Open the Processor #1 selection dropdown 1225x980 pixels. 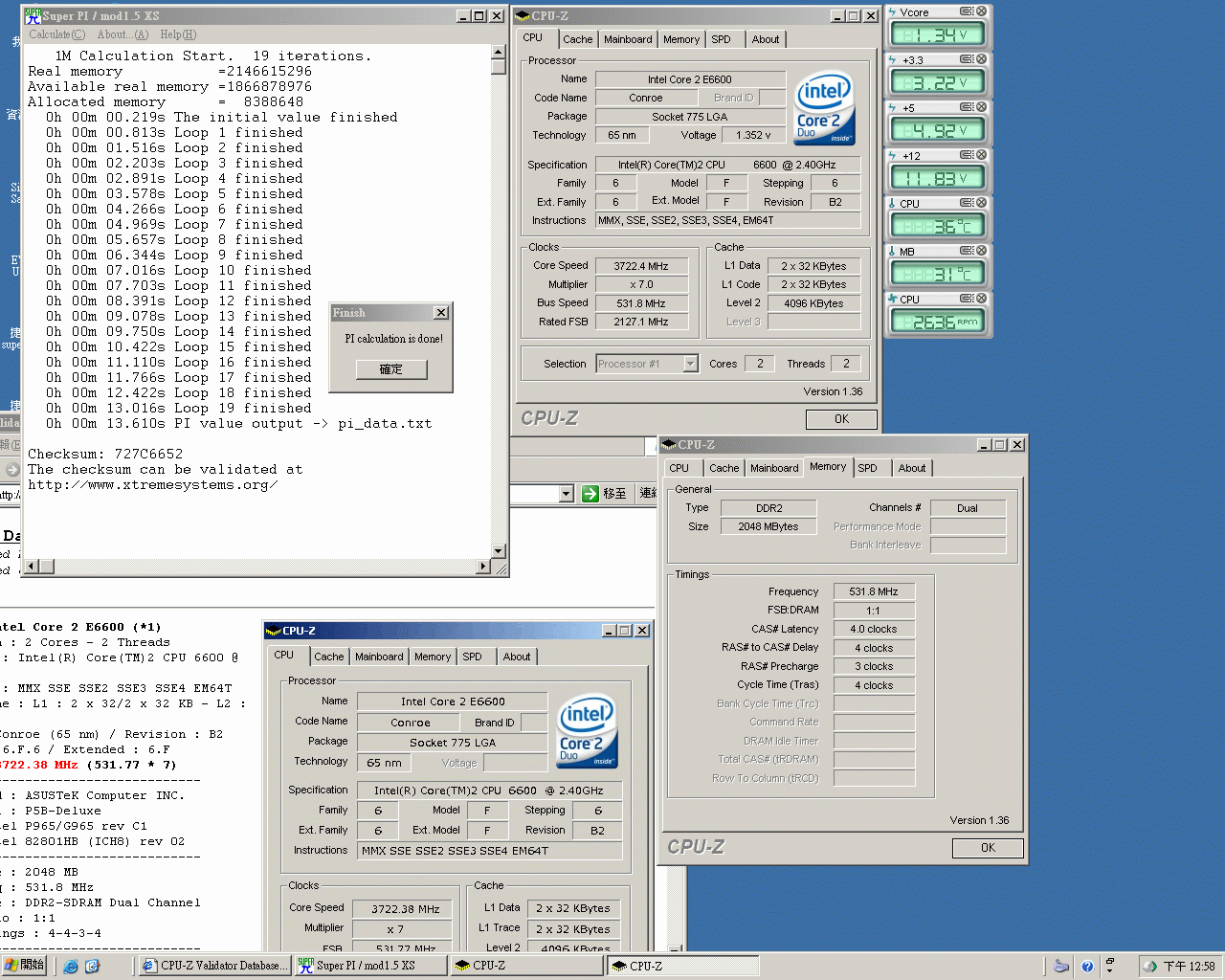click(x=690, y=364)
